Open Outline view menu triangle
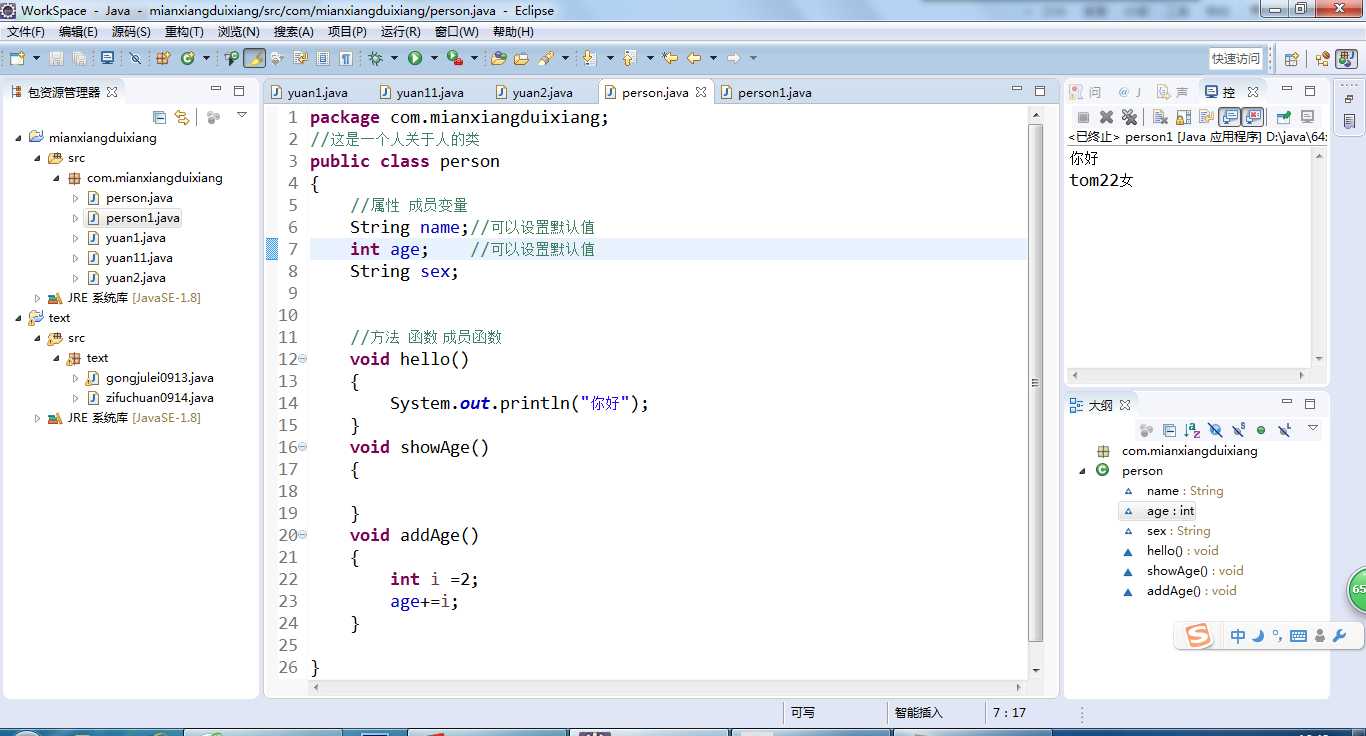Image resolution: width=1366 pixels, height=736 pixels. [1313, 429]
